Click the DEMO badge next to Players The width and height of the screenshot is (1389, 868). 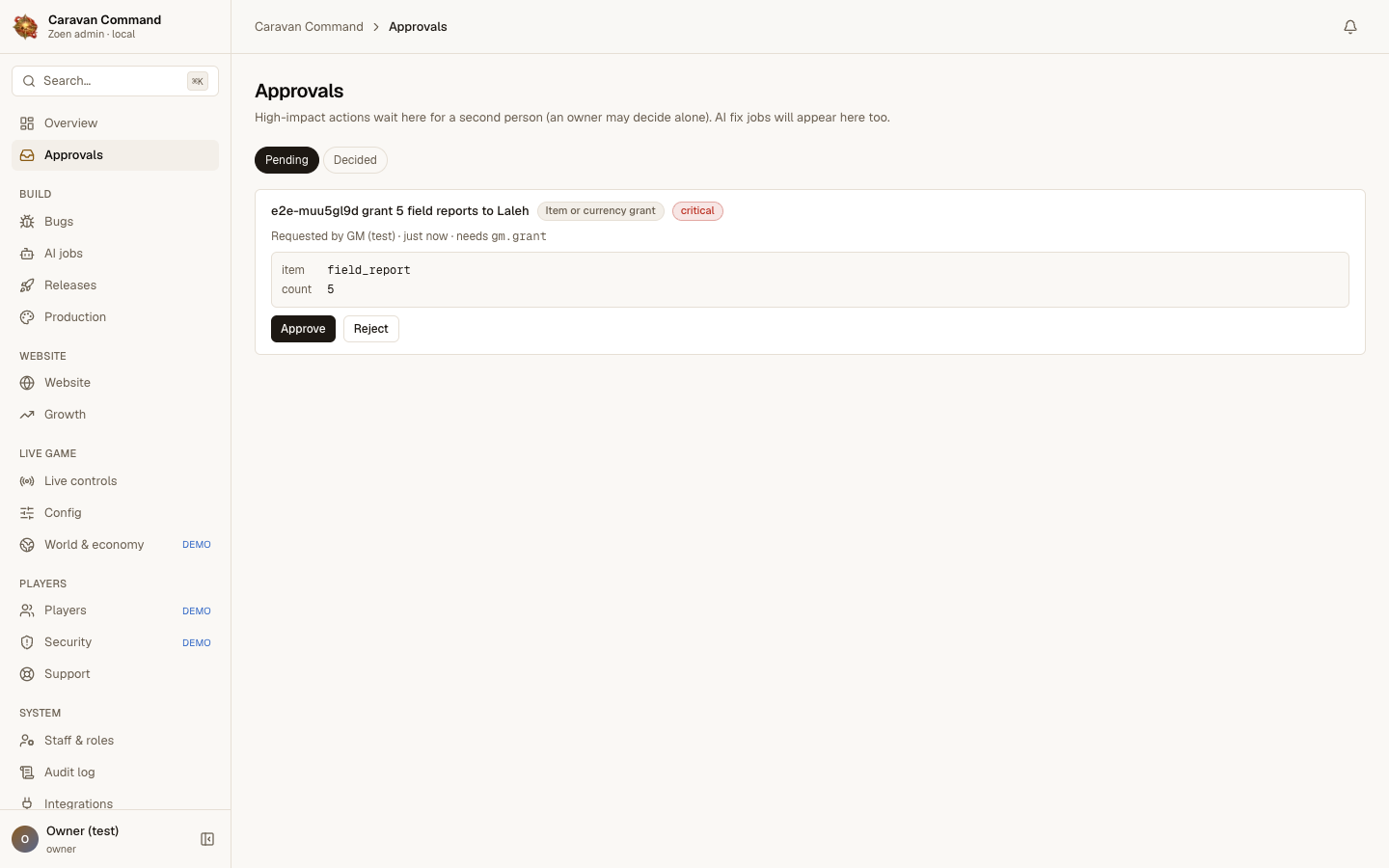(x=197, y=610)
